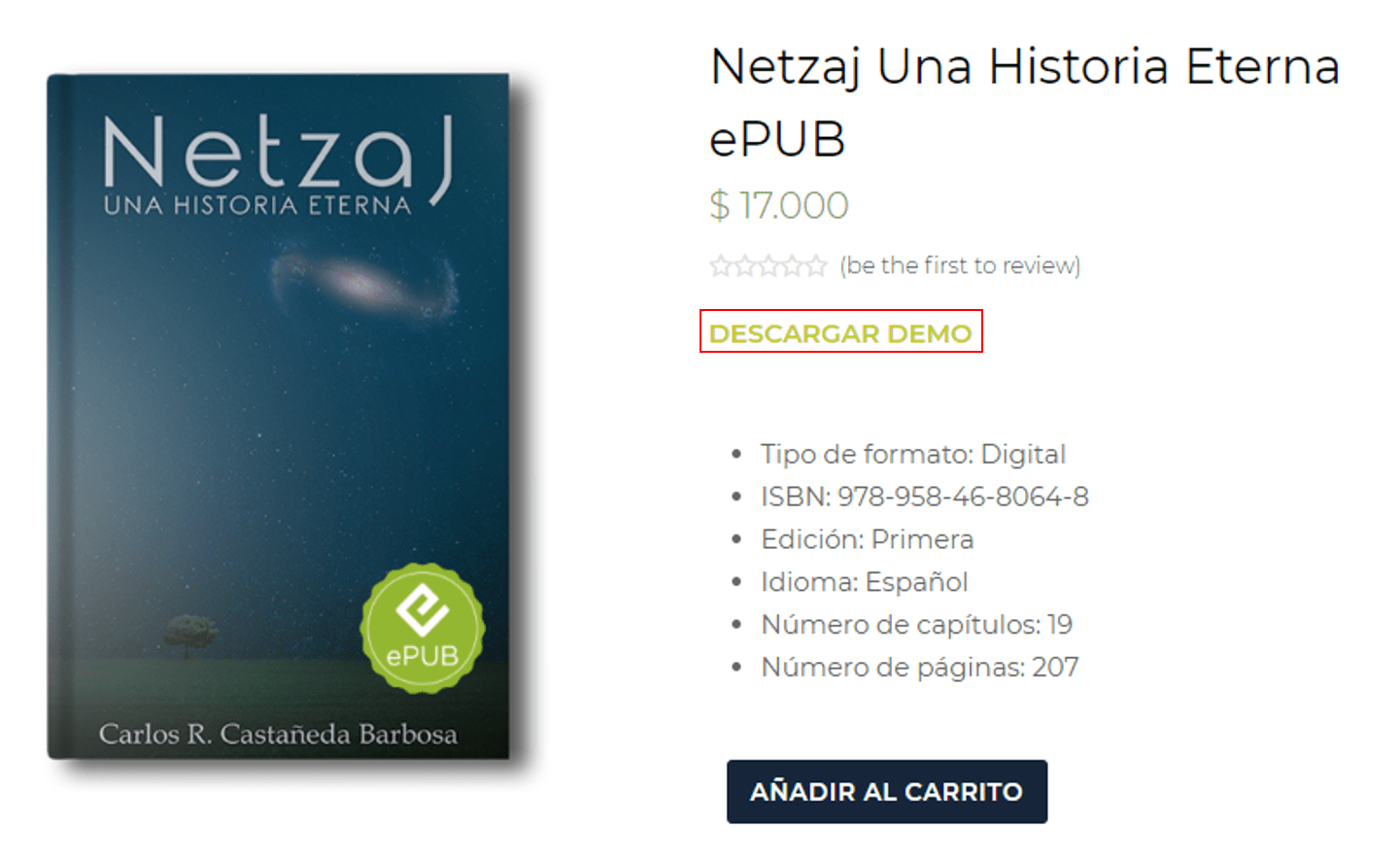This screenshot has width=1400, height=861.
Task: Click the 'Tipo de formato: Digital' item
Action: (913, 454)
